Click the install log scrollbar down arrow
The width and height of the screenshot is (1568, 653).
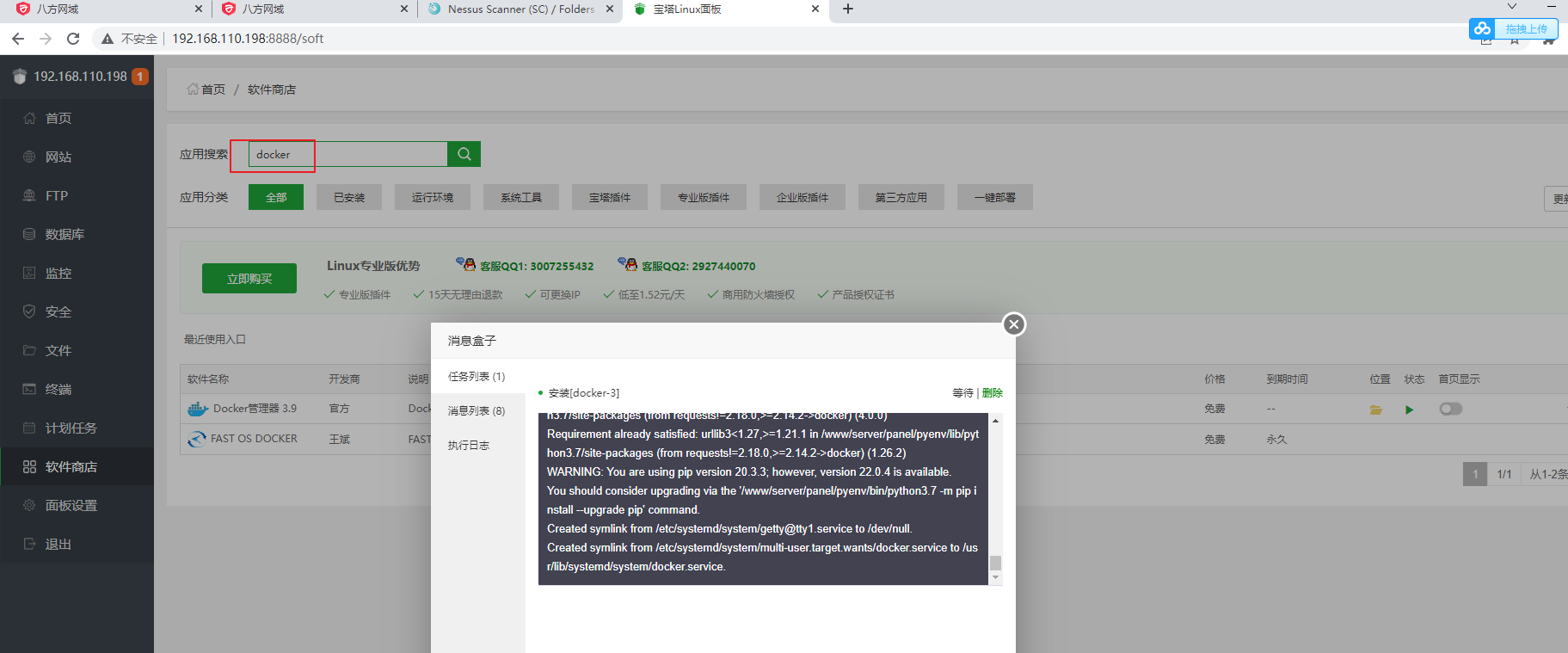(995, 578)
